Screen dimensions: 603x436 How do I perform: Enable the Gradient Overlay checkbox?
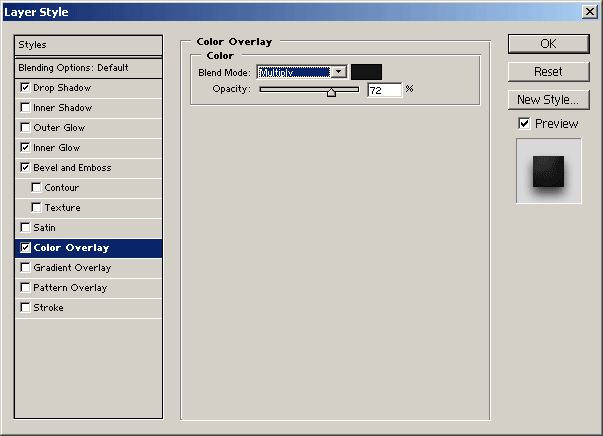(x=25, y=268)
